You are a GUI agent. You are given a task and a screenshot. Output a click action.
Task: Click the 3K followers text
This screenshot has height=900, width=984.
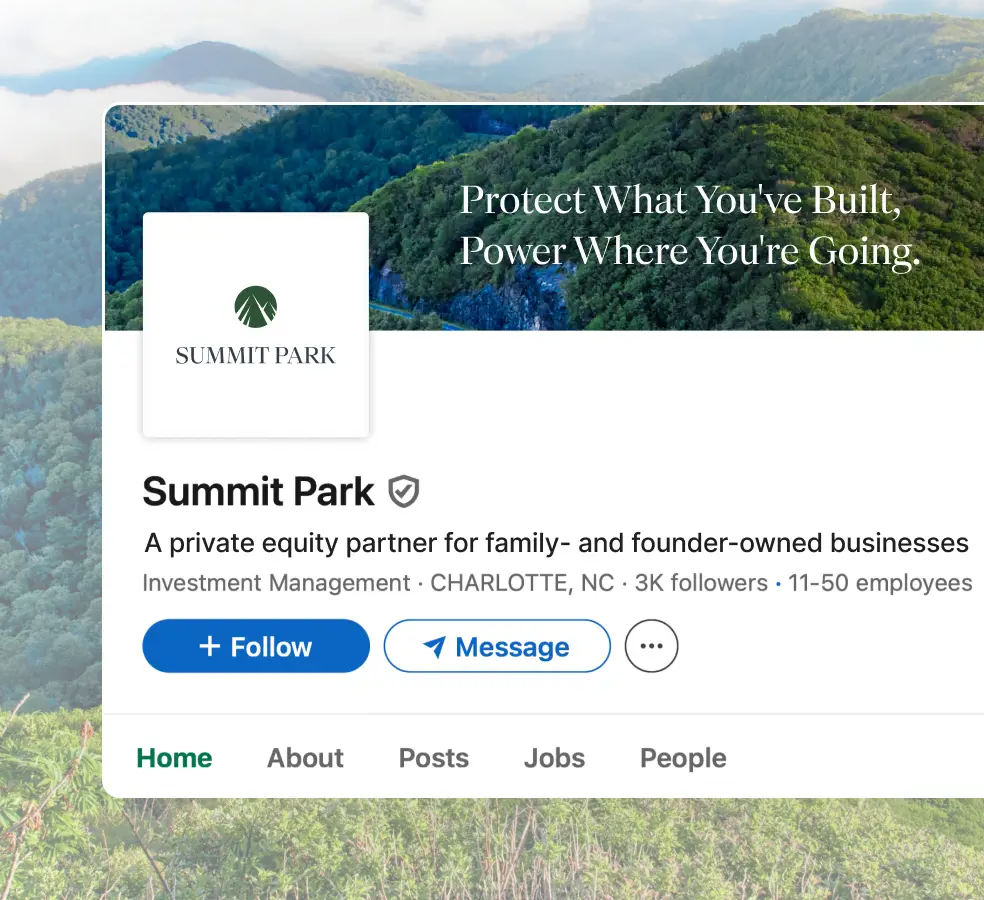coord(701,583)
